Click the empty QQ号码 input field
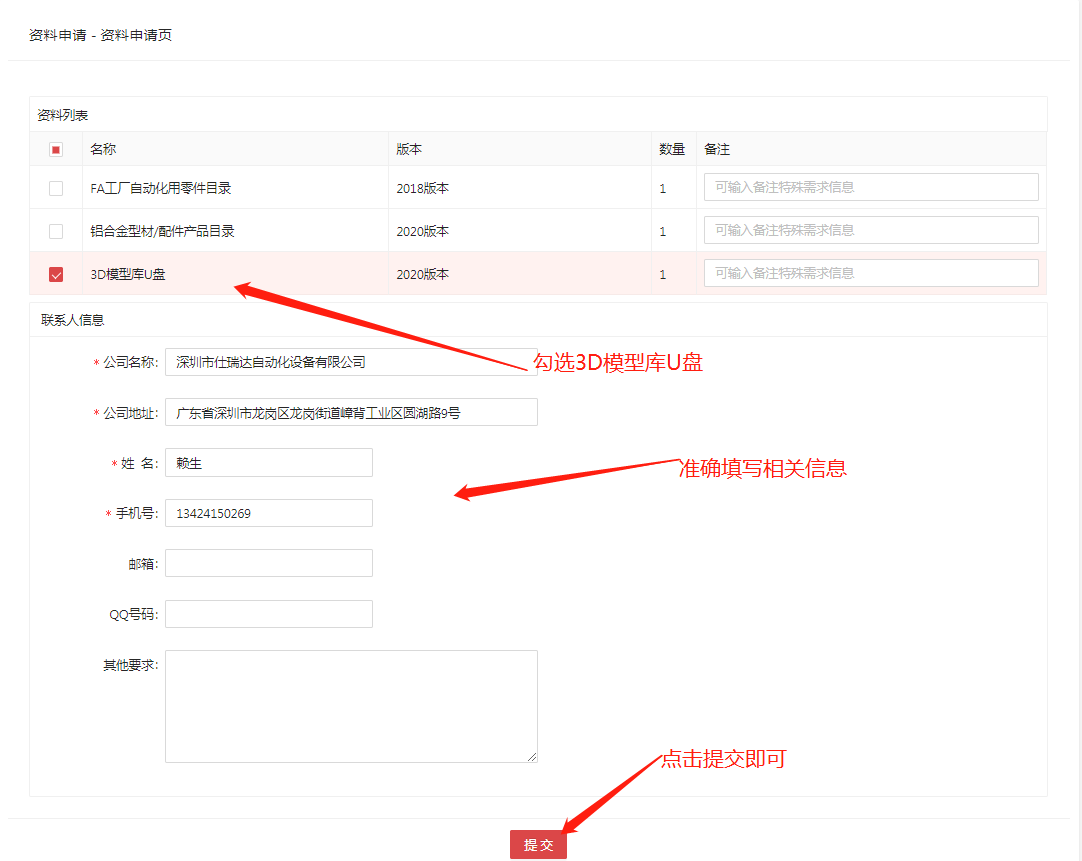 click(268, 614)
